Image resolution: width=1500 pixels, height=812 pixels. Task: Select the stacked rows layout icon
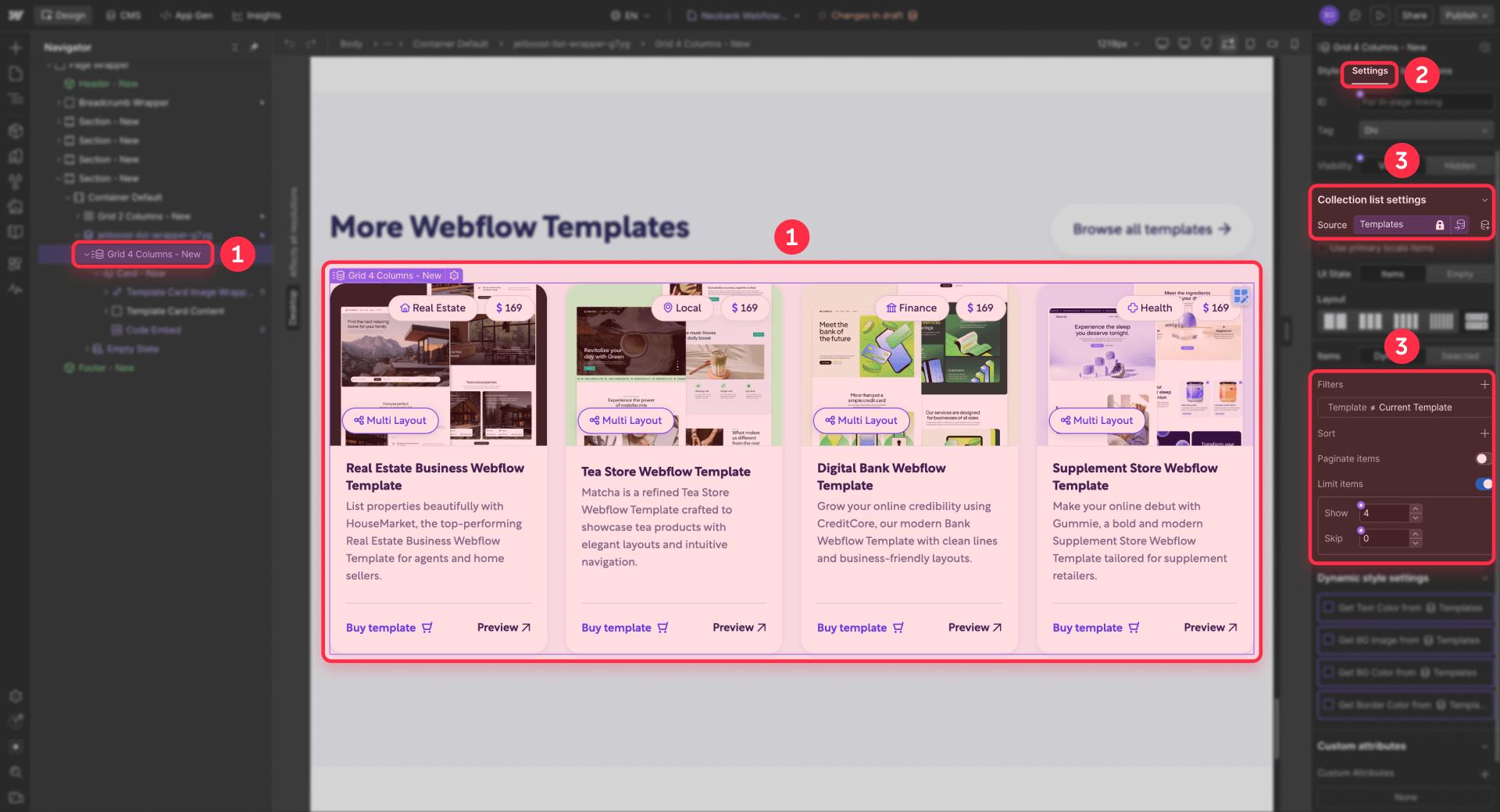[x=1477, y=321]
